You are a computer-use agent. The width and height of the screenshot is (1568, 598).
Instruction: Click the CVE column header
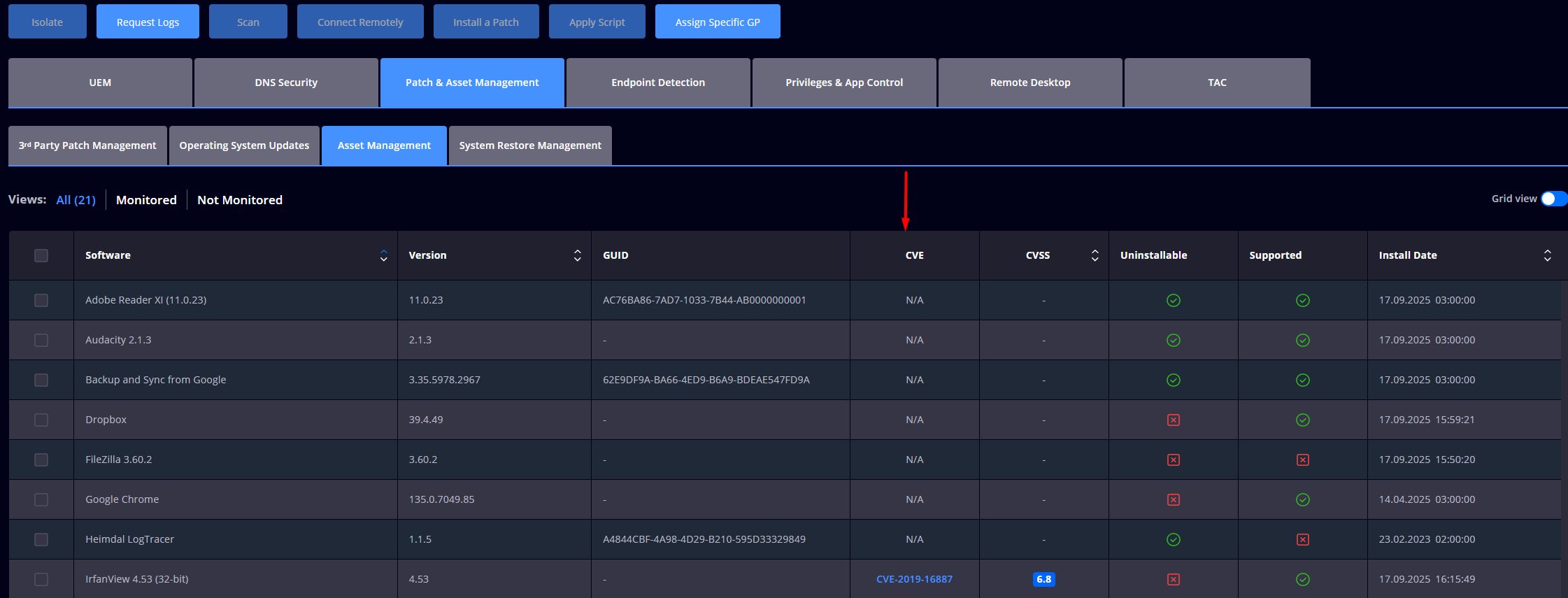pos(914,255)
